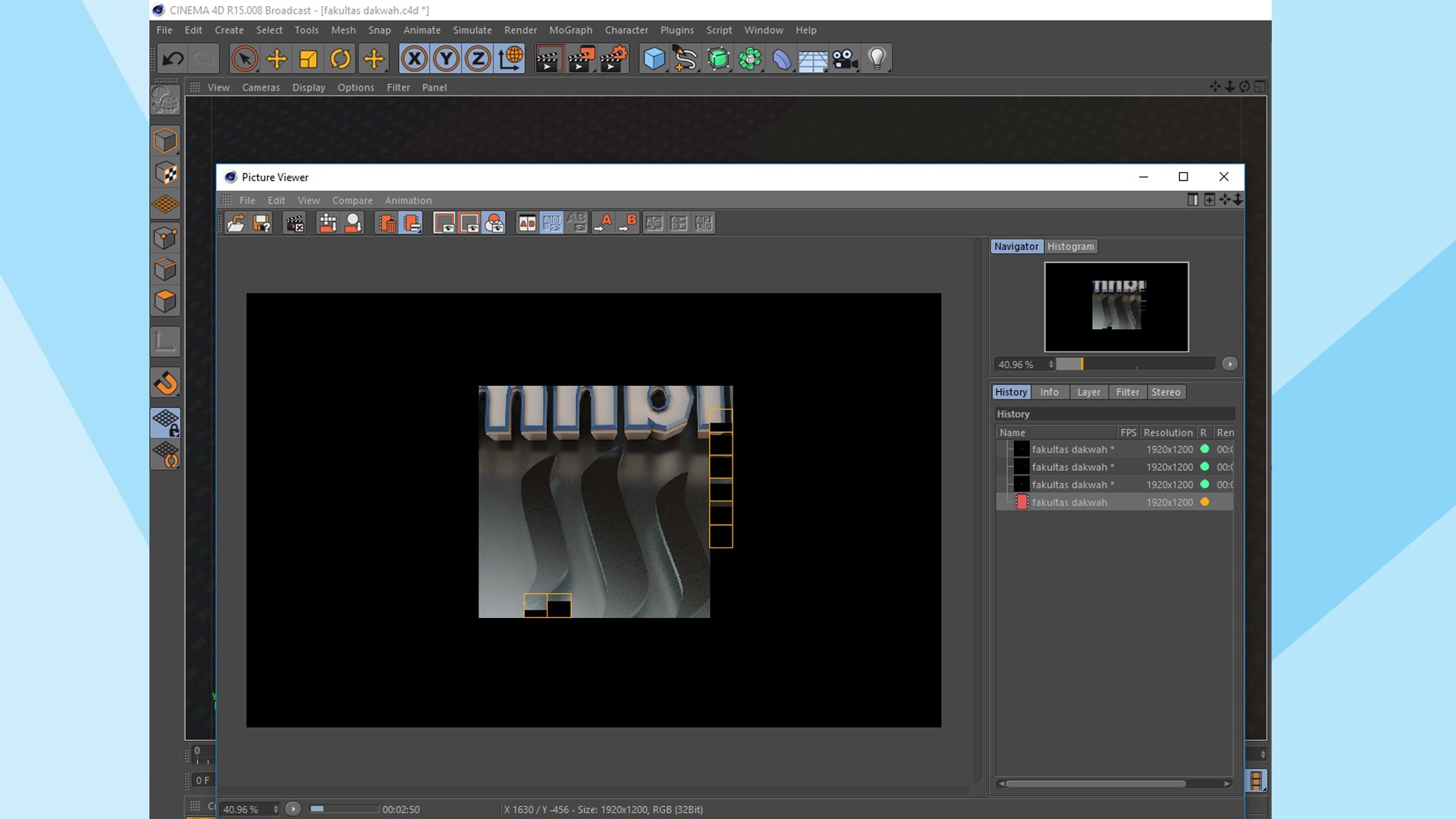
Task: Click the blue bend deformer icon
Action: point(782,58)
